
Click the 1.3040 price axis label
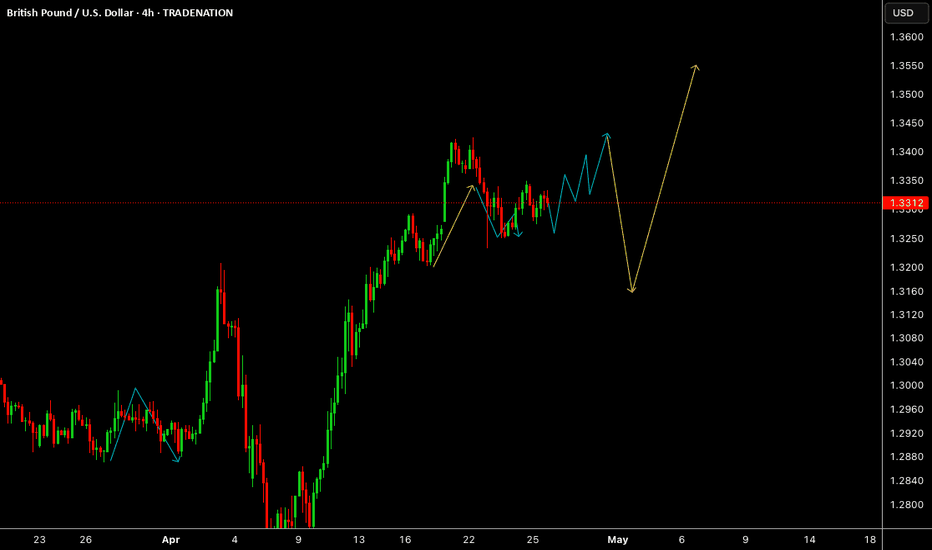click(906, 362)
